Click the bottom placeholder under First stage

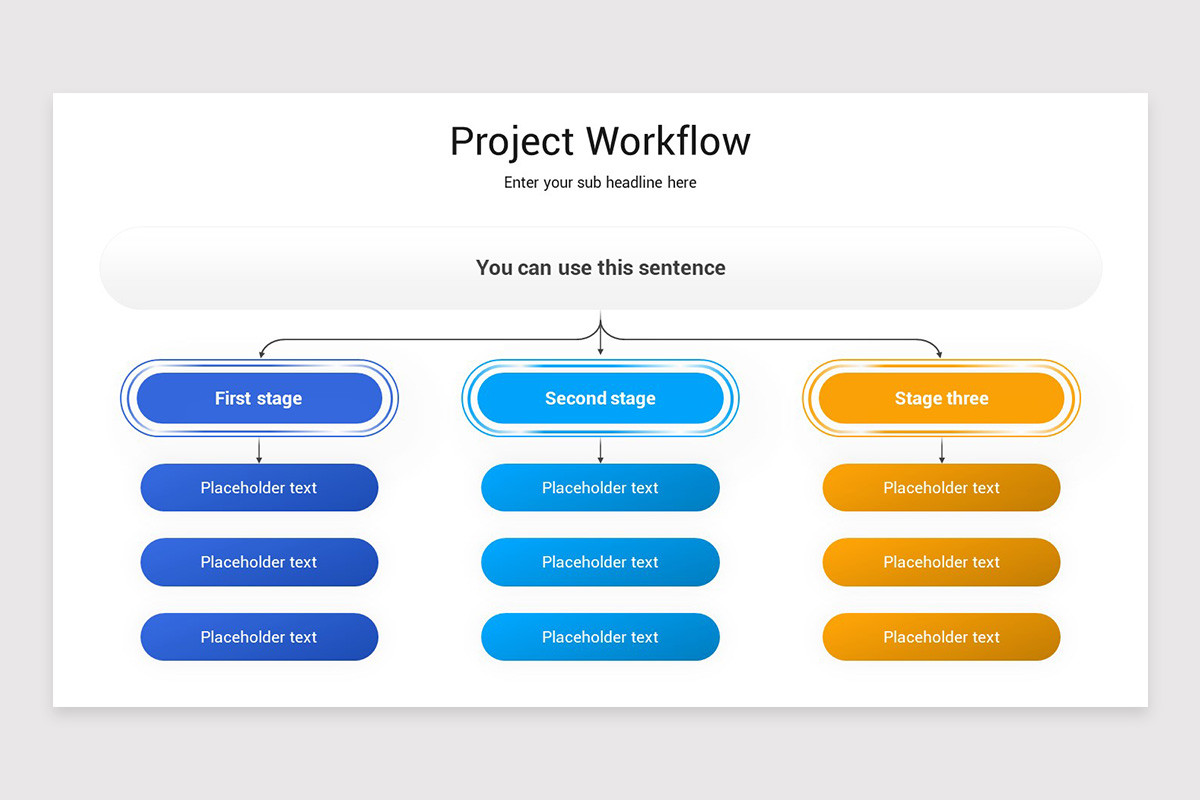259,637
